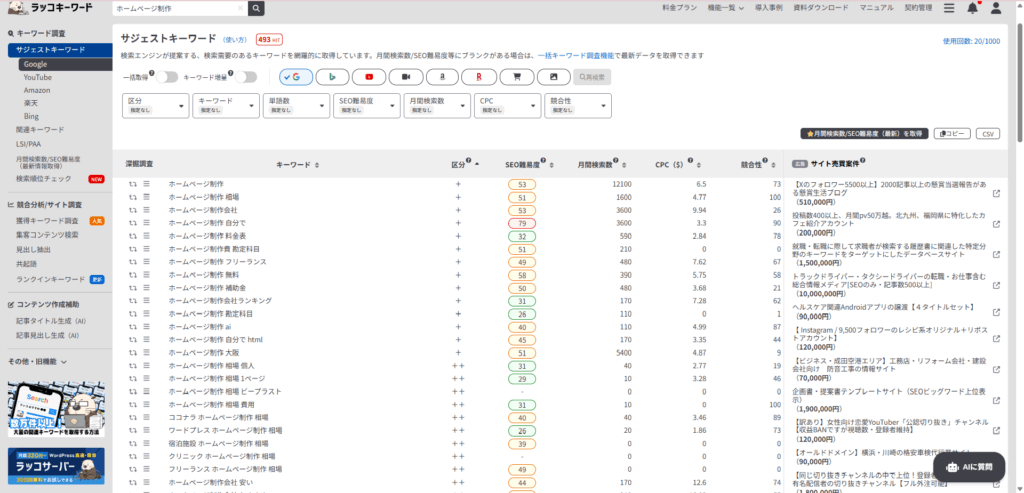Select the Bing source button
The width and height of the screenshot is (1024, 493).
pyautogui.click(x=332, y=76)
